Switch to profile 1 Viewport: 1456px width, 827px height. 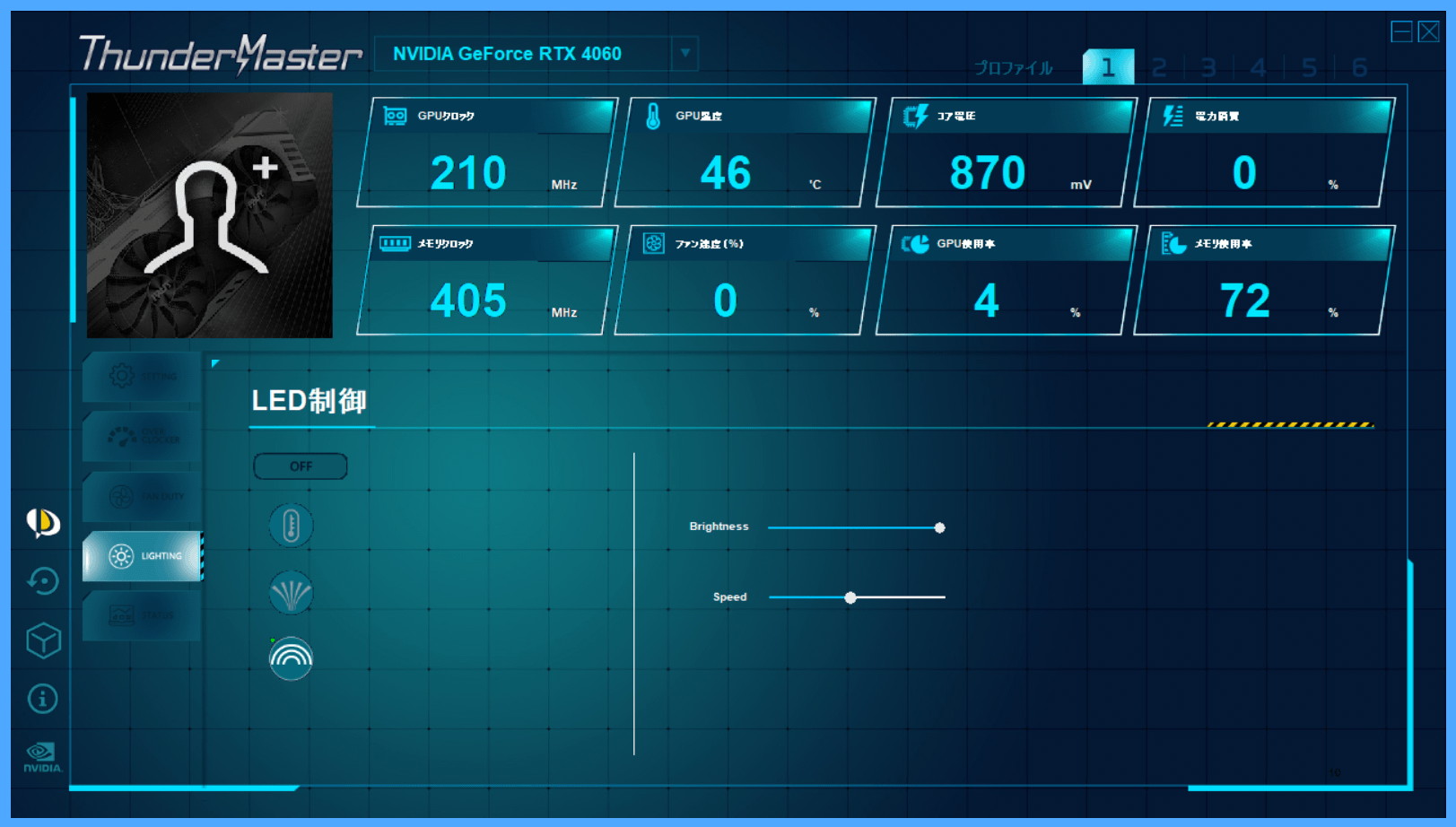[x=1108, y=67]
